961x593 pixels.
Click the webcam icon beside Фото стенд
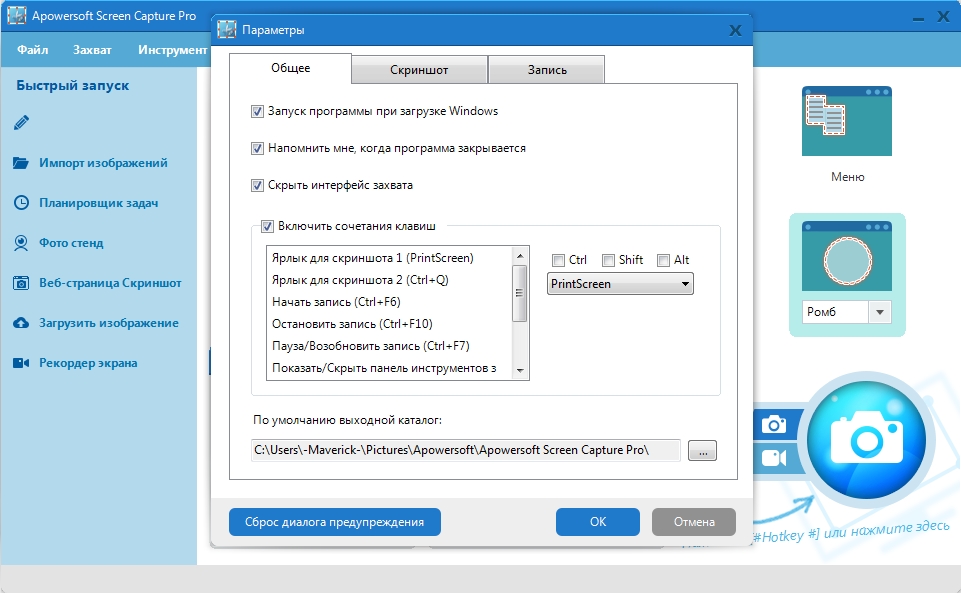point(21,243)
